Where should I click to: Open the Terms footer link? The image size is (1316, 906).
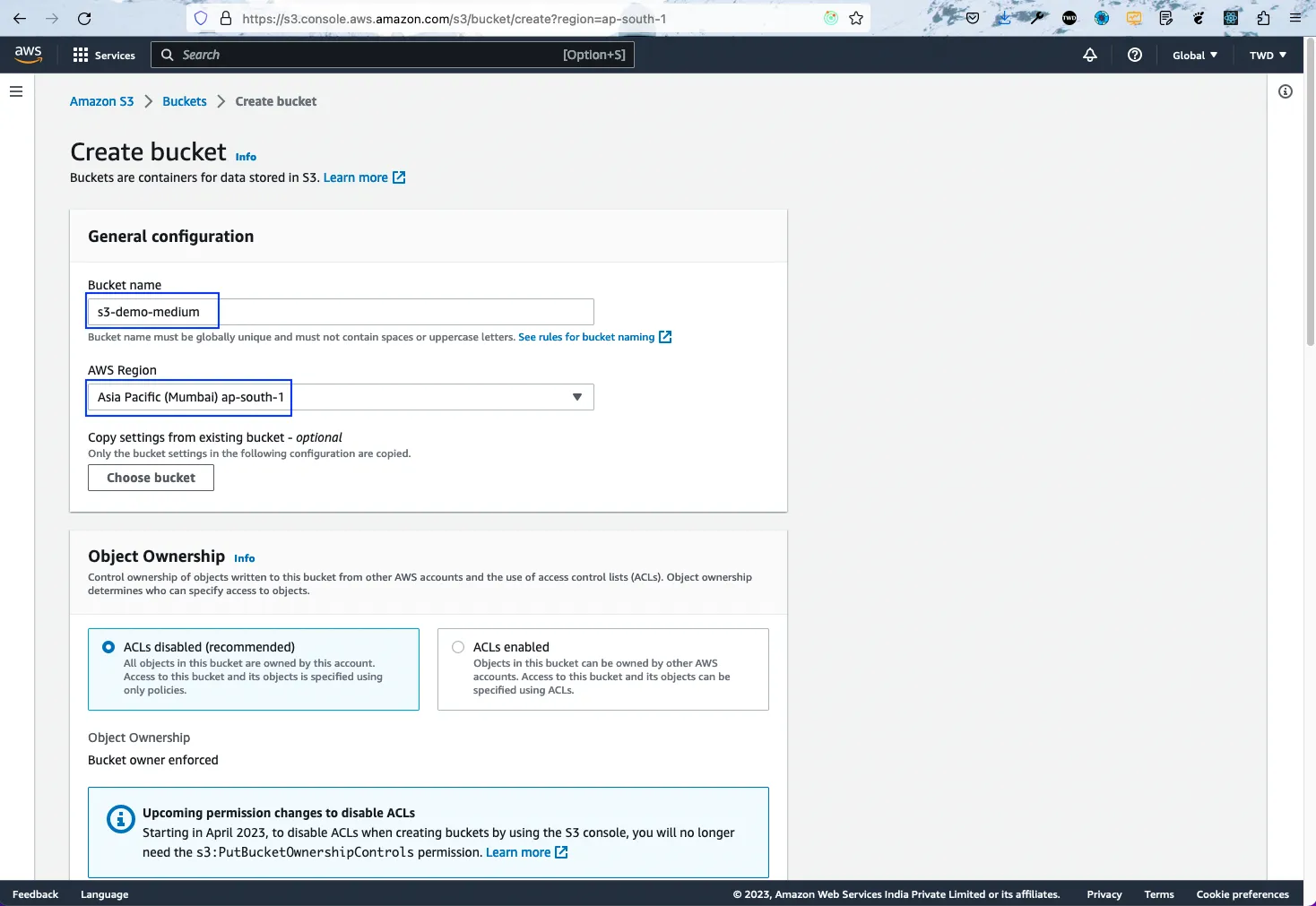[1159, 894]
